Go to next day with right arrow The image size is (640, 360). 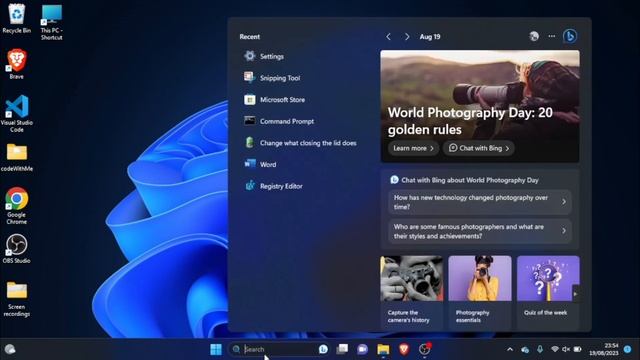(x=407, y=37)
